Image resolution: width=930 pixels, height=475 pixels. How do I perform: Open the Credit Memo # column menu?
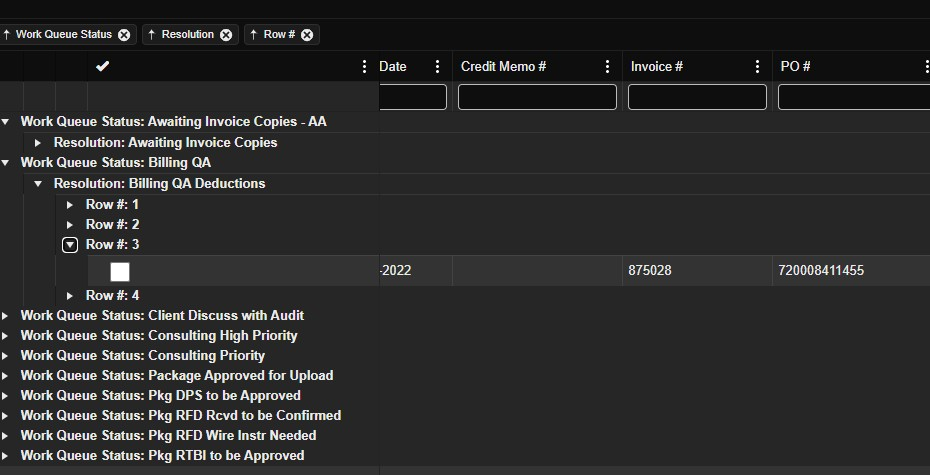tap(607, 67)
